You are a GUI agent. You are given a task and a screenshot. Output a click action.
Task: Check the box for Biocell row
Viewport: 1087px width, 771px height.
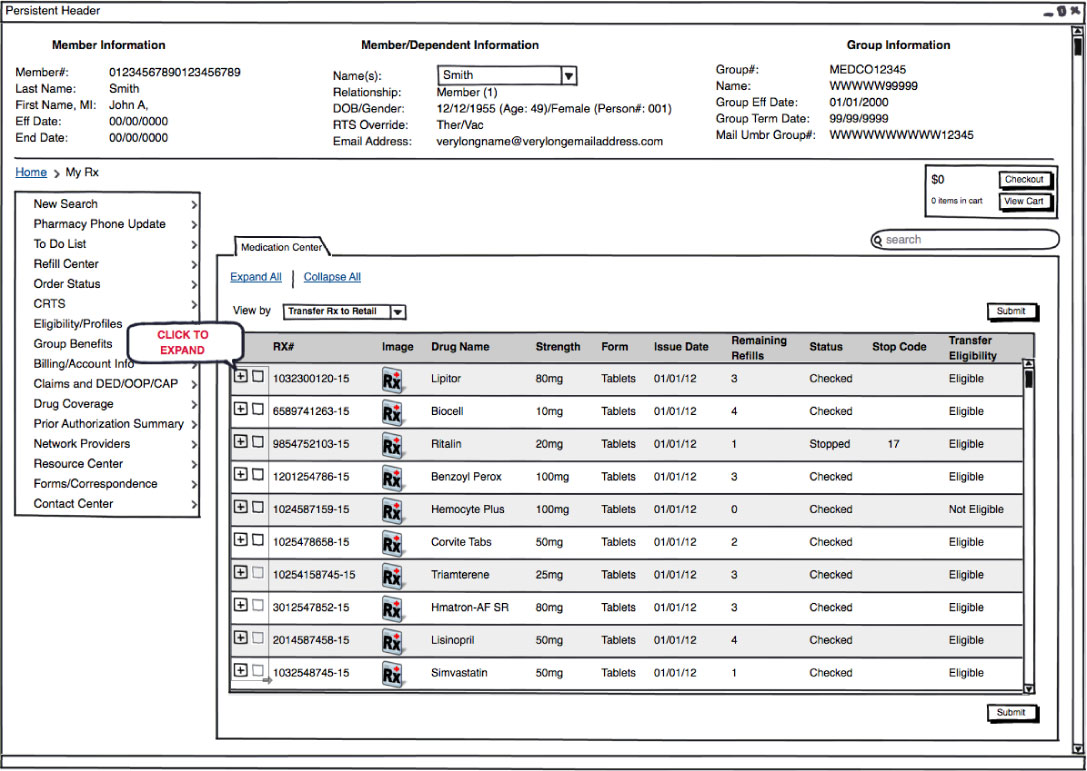(x=257, y=408)
